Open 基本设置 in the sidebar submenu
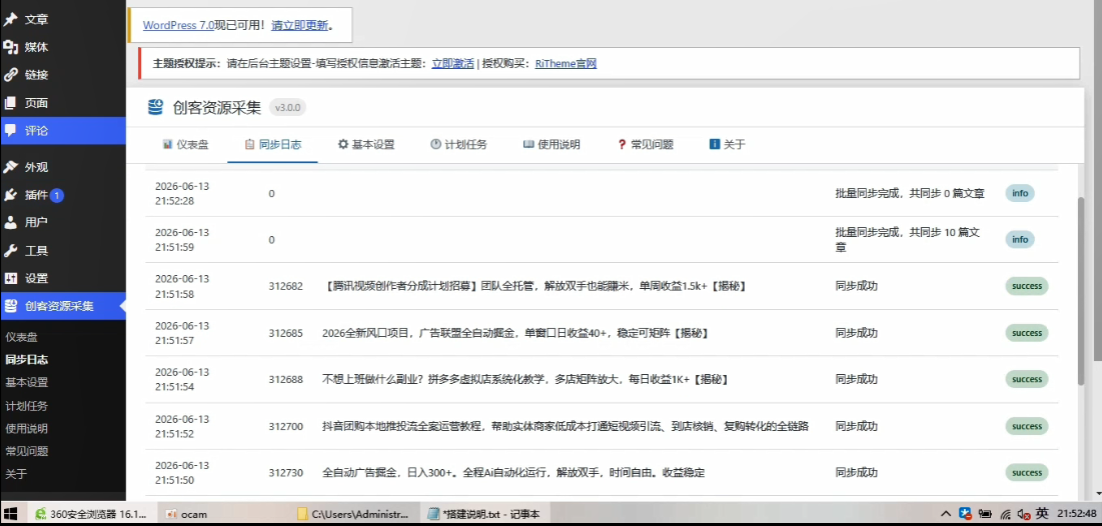This screenshot has height=526, width=1102. [x=27, y=383]
